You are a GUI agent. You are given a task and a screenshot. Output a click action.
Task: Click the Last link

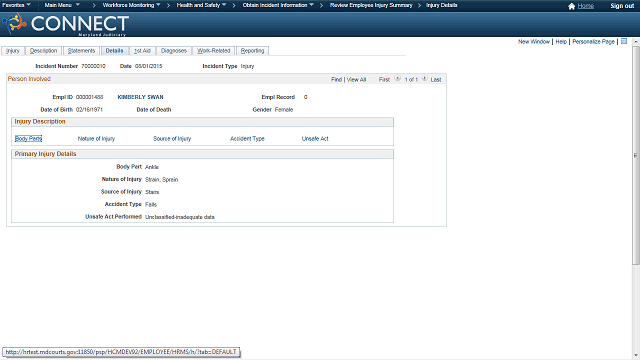tap(436, 80)
